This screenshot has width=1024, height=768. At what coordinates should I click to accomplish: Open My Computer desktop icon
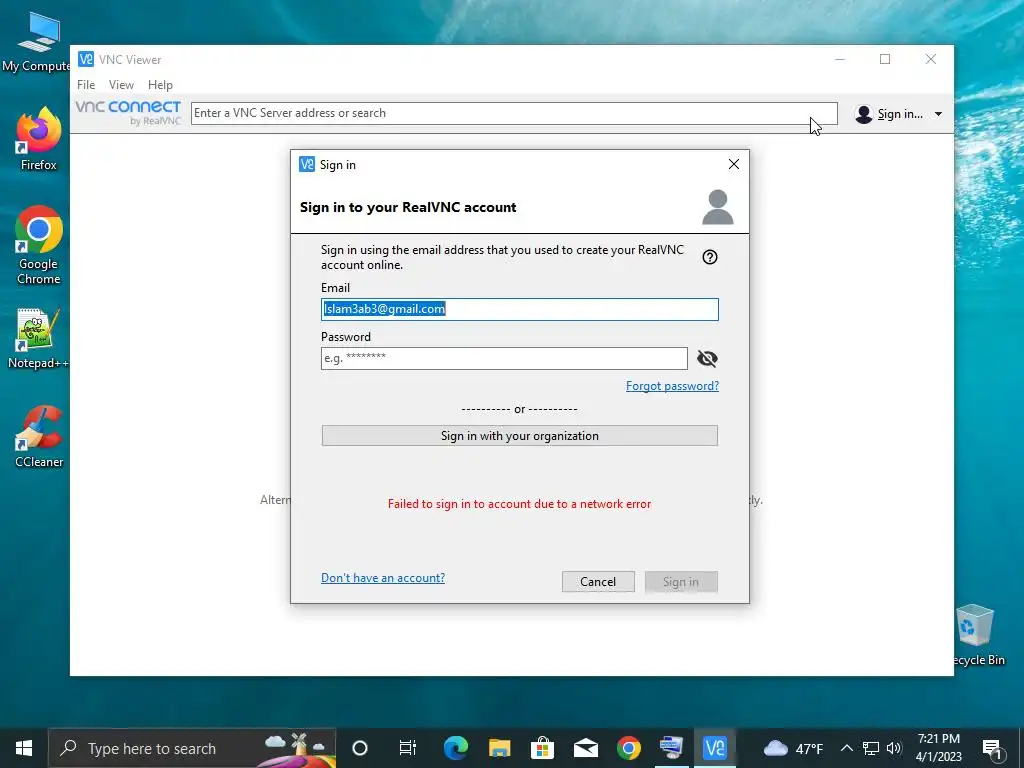(x=36, y=42)
